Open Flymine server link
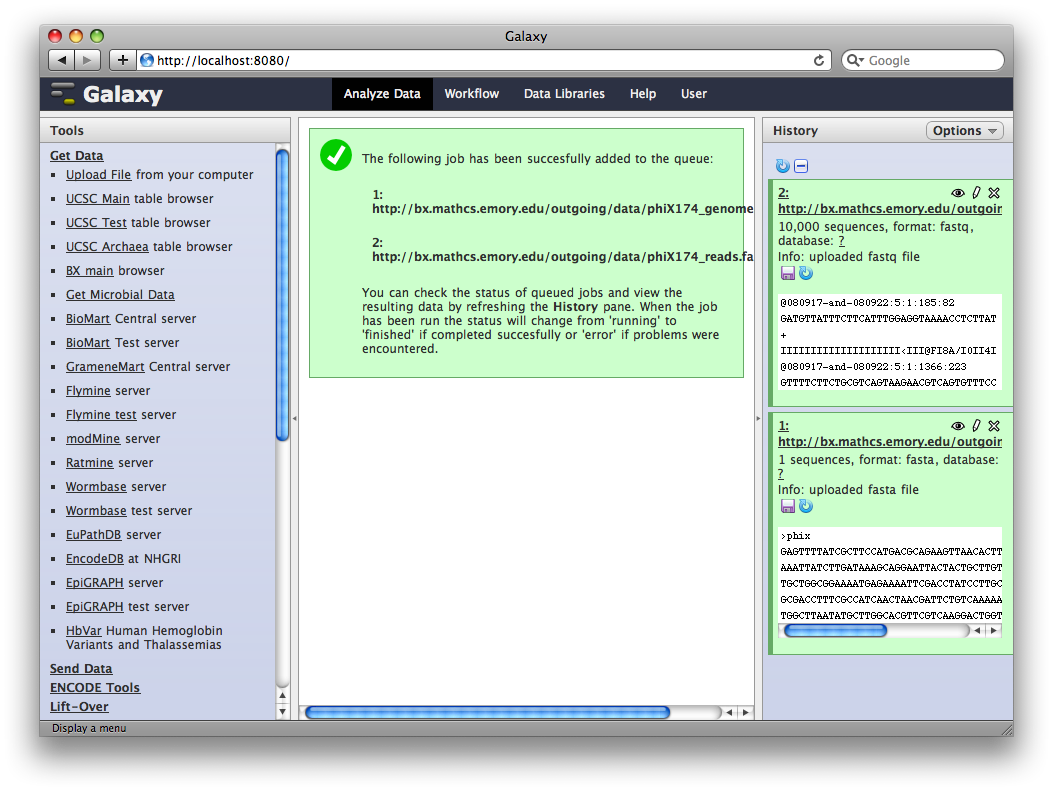 click(x=88, y=391)
